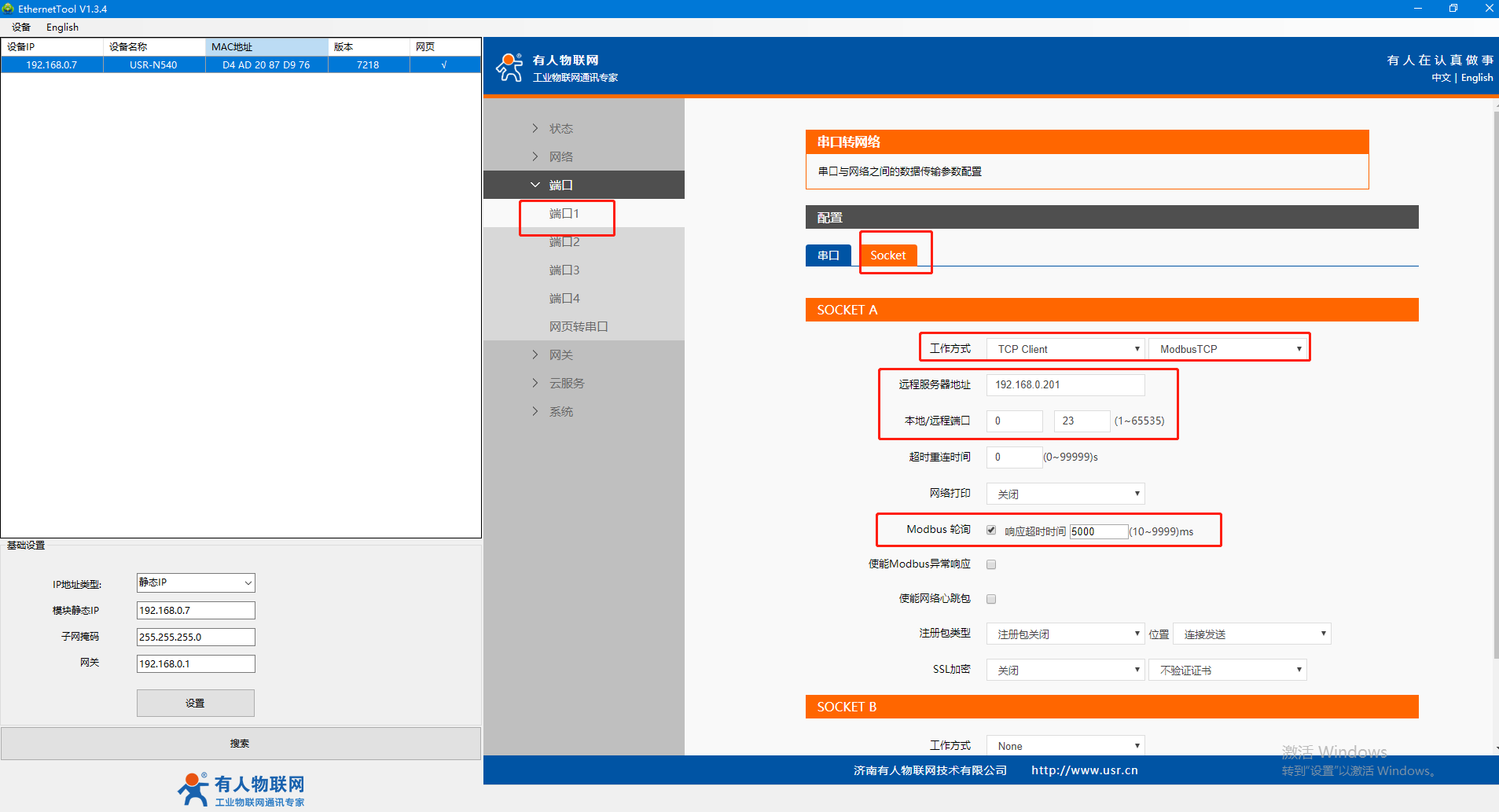Open the IP地址类型 静态IP dropdown

pos(196,582)
